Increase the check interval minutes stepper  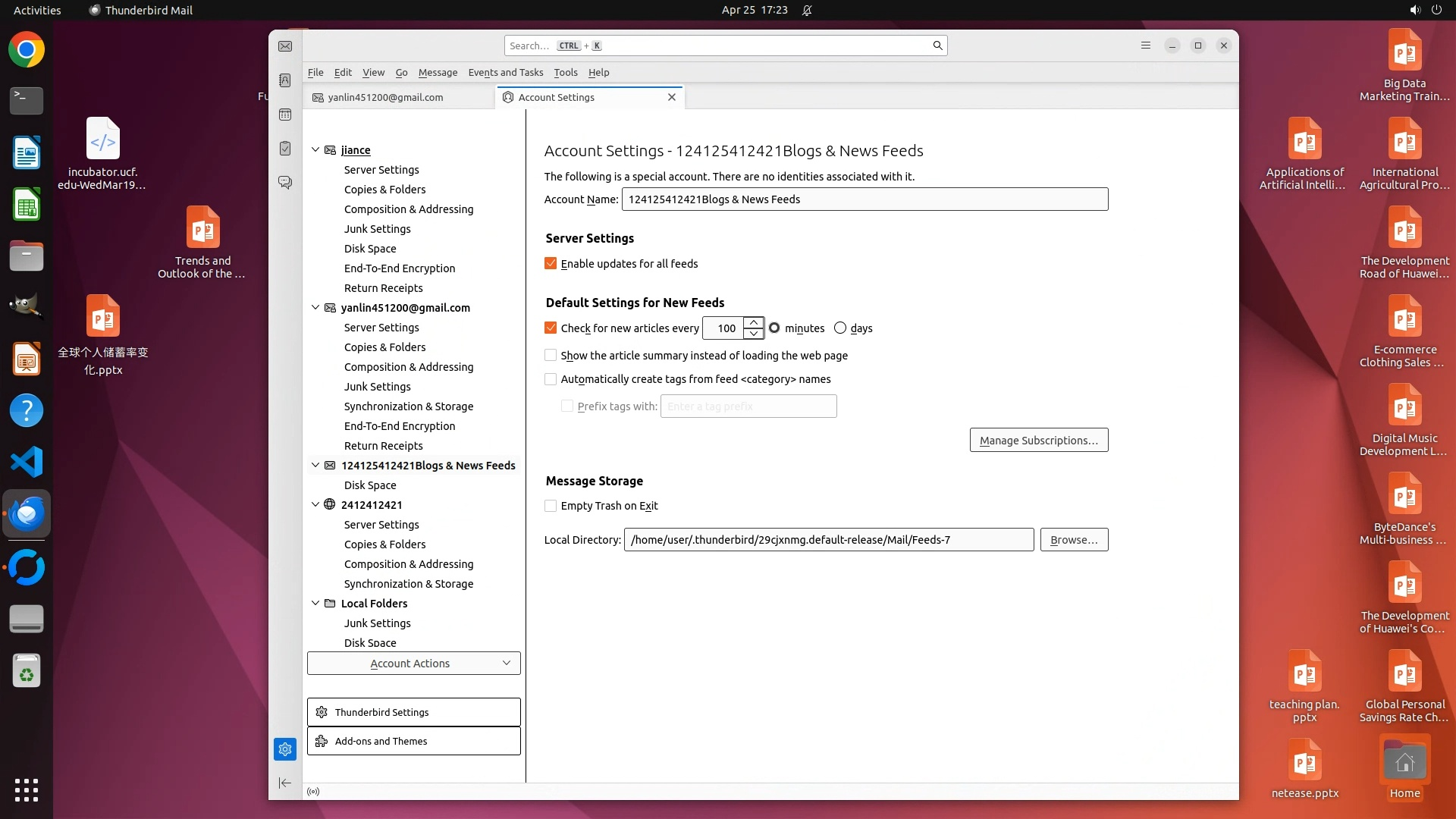tap(754, 322)
